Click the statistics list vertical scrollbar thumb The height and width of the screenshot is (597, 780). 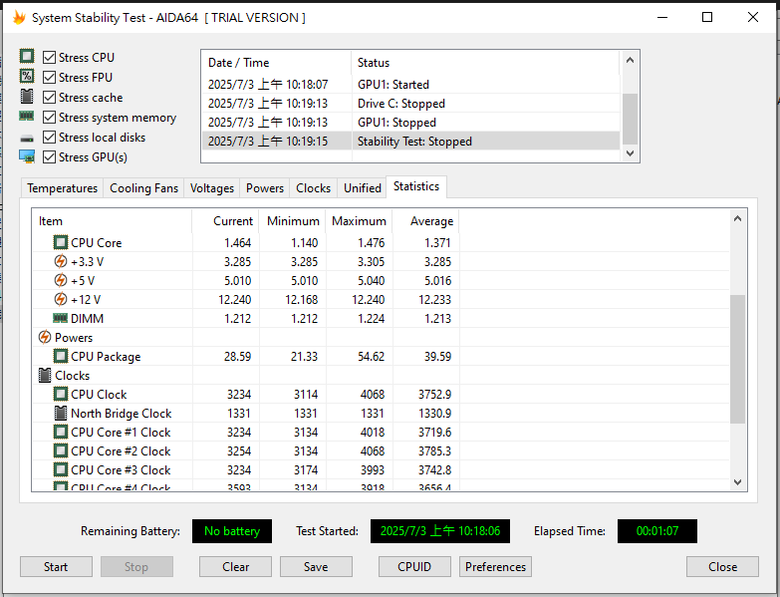(x=738, y=359)
